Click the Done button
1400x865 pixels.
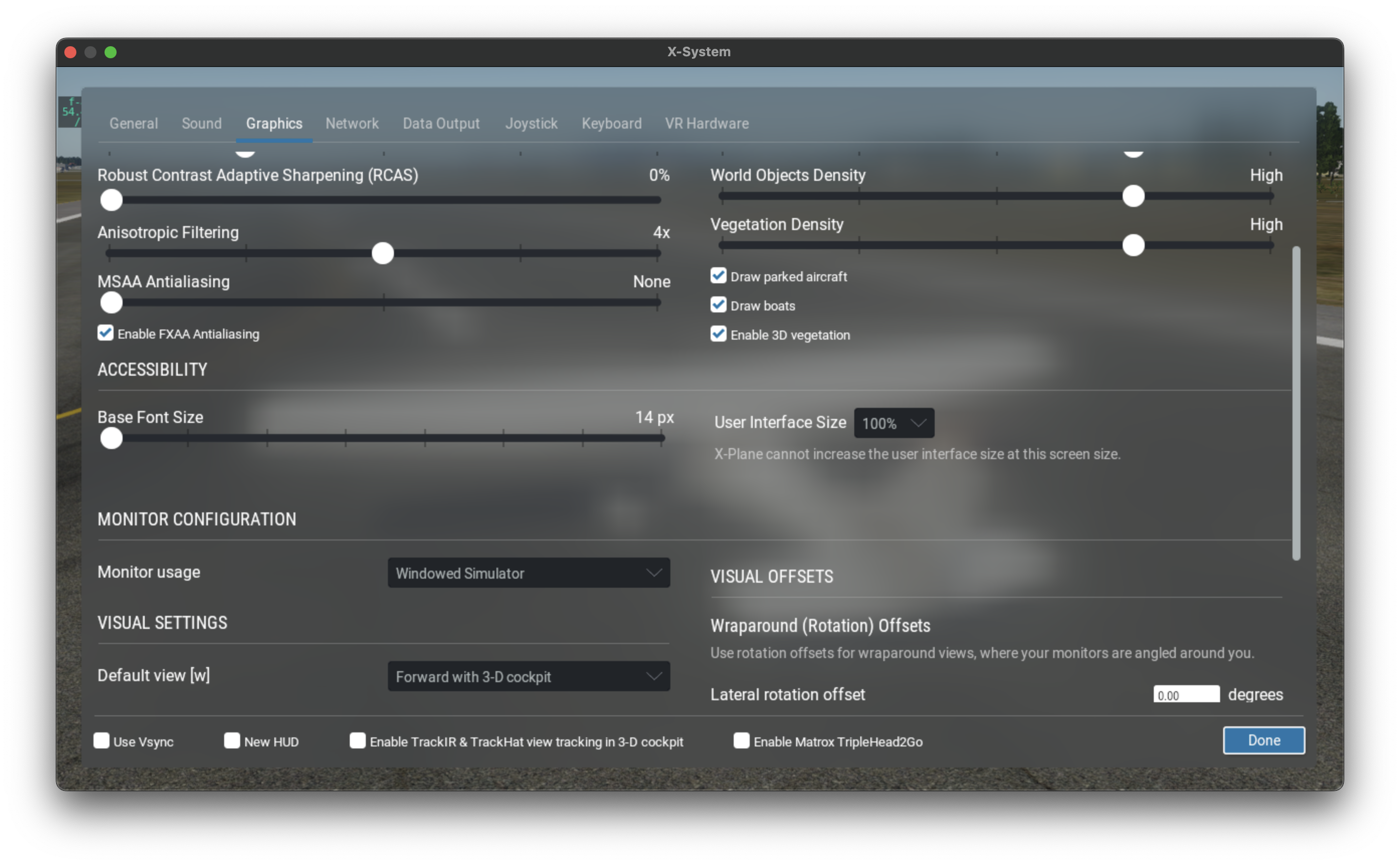click(1263, 741)
